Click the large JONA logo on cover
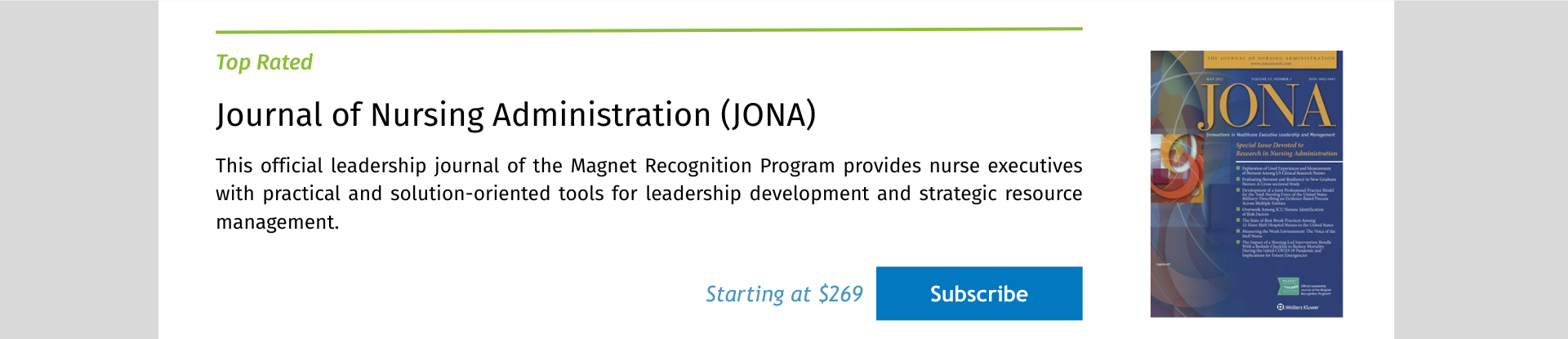 (x=1268, y=107)
